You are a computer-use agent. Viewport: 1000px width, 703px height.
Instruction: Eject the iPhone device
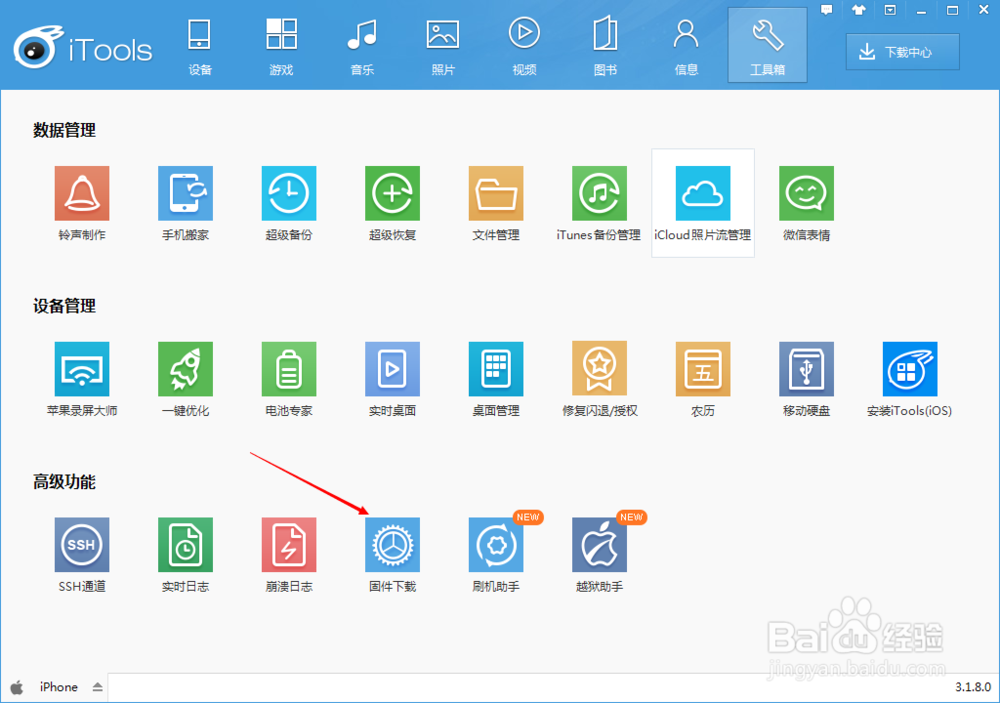[x=98, y=687]
